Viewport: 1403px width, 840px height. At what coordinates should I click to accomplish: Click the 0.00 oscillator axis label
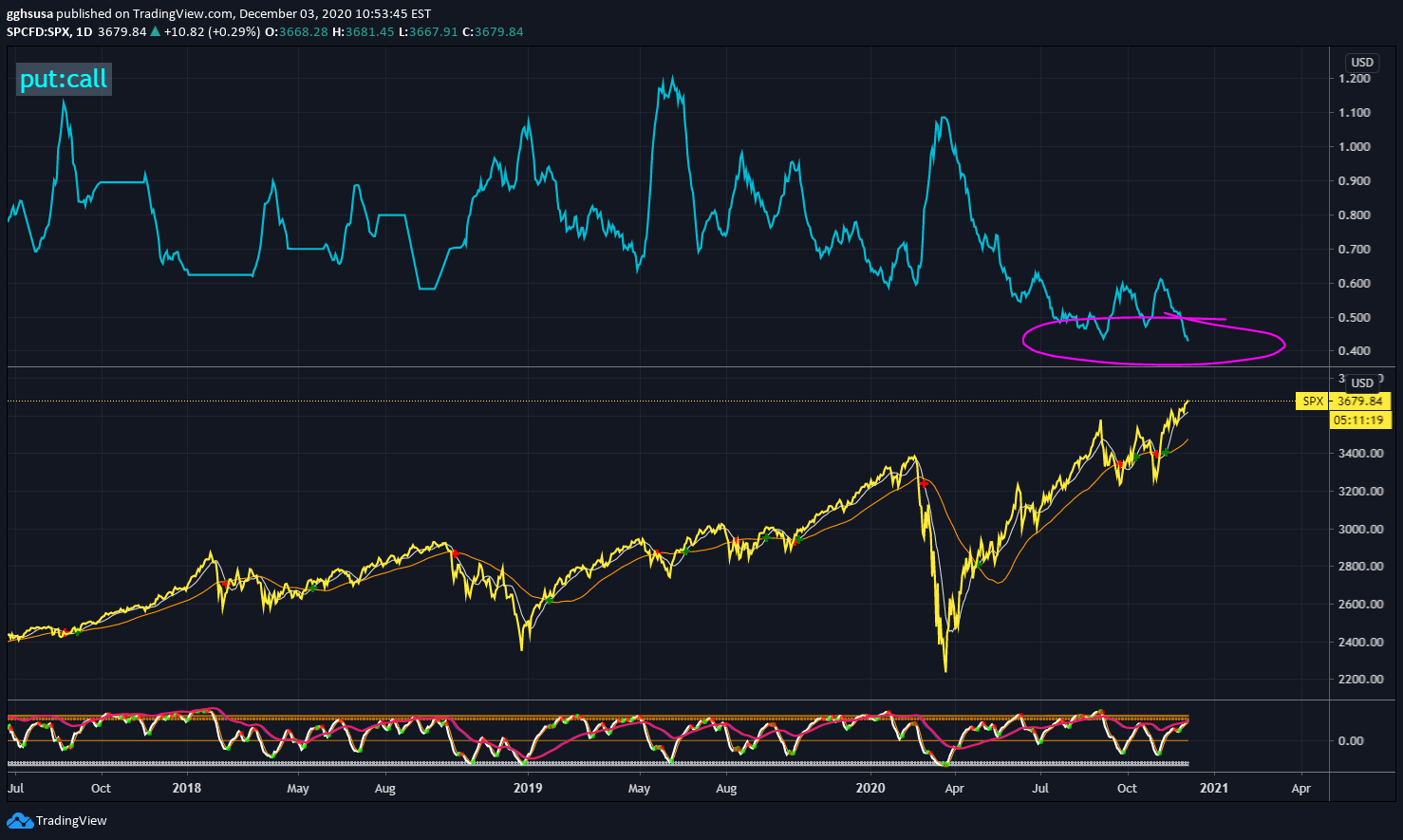click(1350, 741)
